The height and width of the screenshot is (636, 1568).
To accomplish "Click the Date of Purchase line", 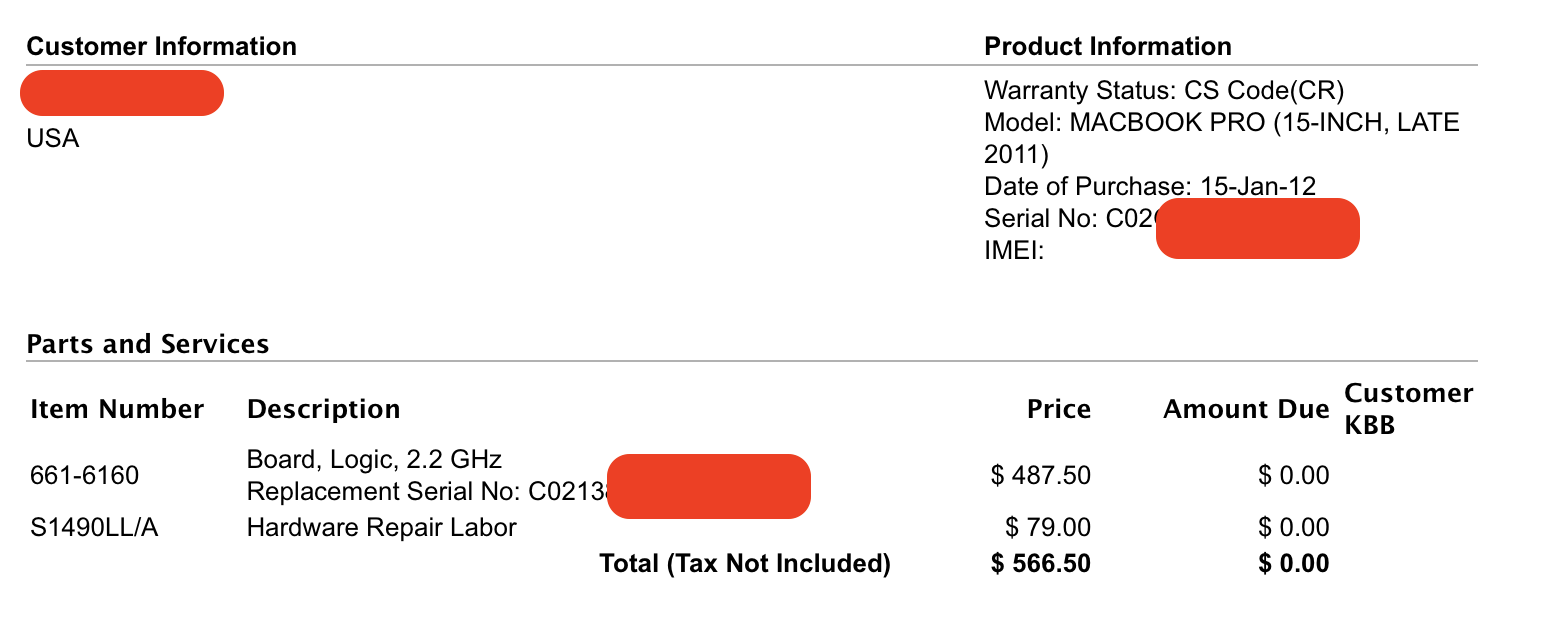I will [x=1150, y=186].
